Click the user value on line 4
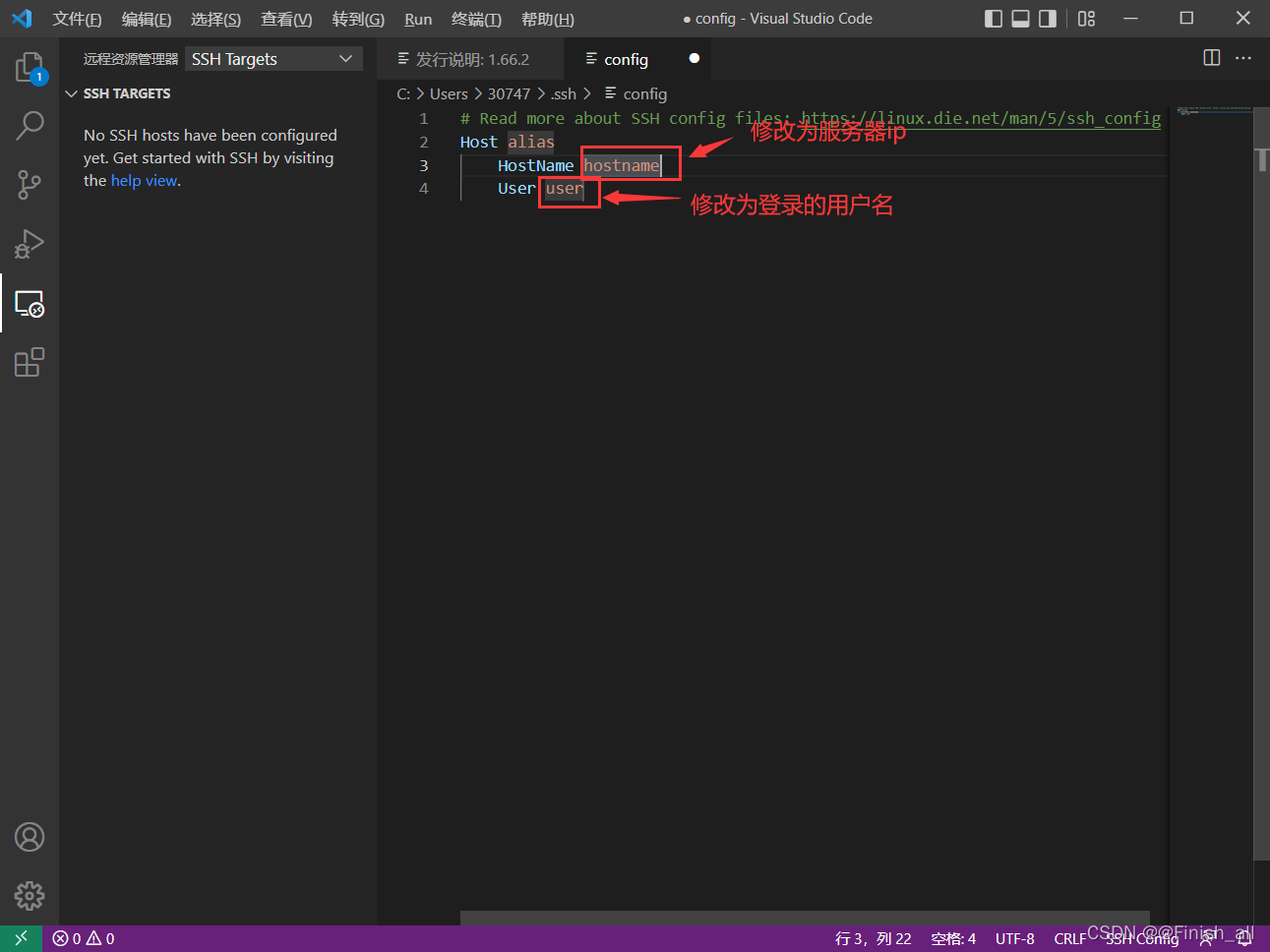This screenshot has height=952, width=1270. [565, 189]
